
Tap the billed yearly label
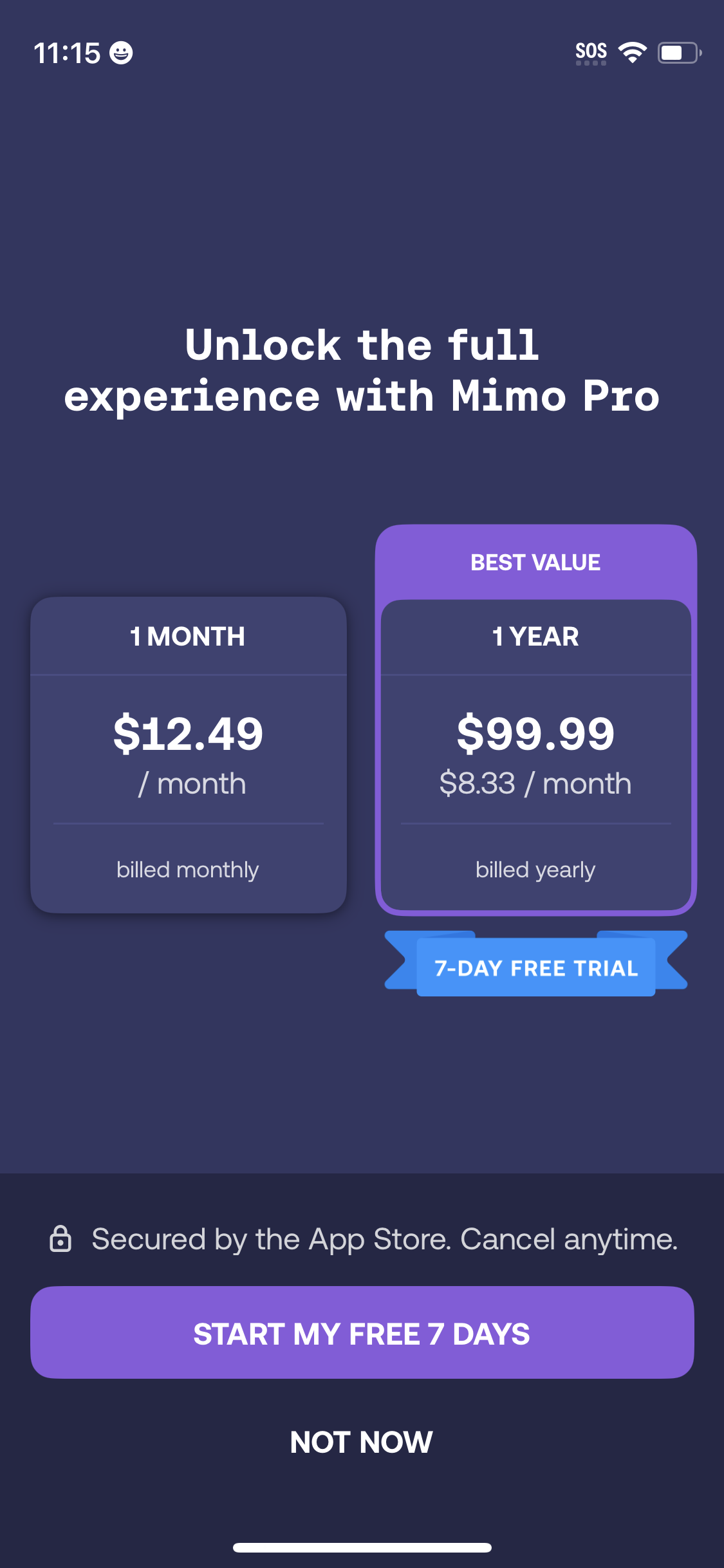pos(535,870)
